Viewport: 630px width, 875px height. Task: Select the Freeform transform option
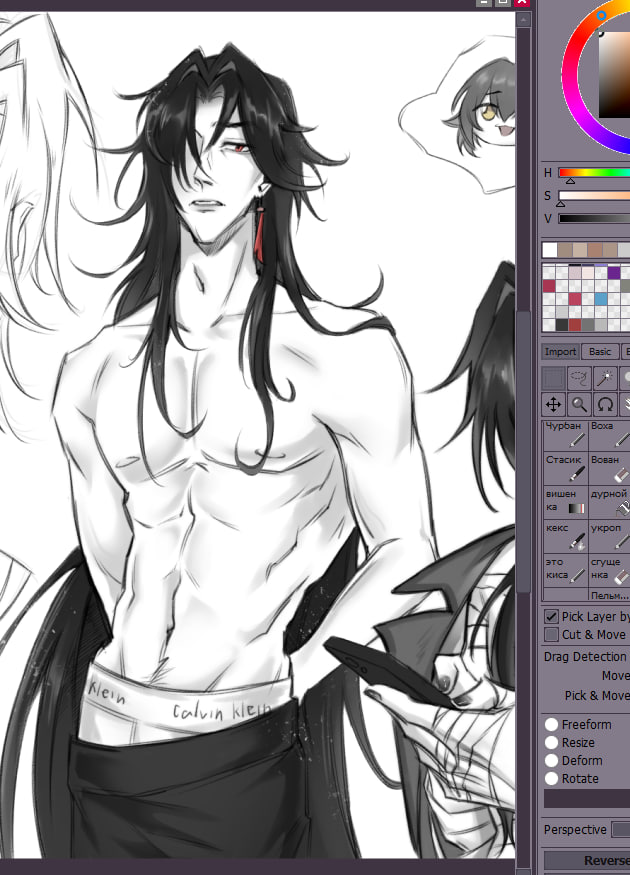(x=551, y=724)
